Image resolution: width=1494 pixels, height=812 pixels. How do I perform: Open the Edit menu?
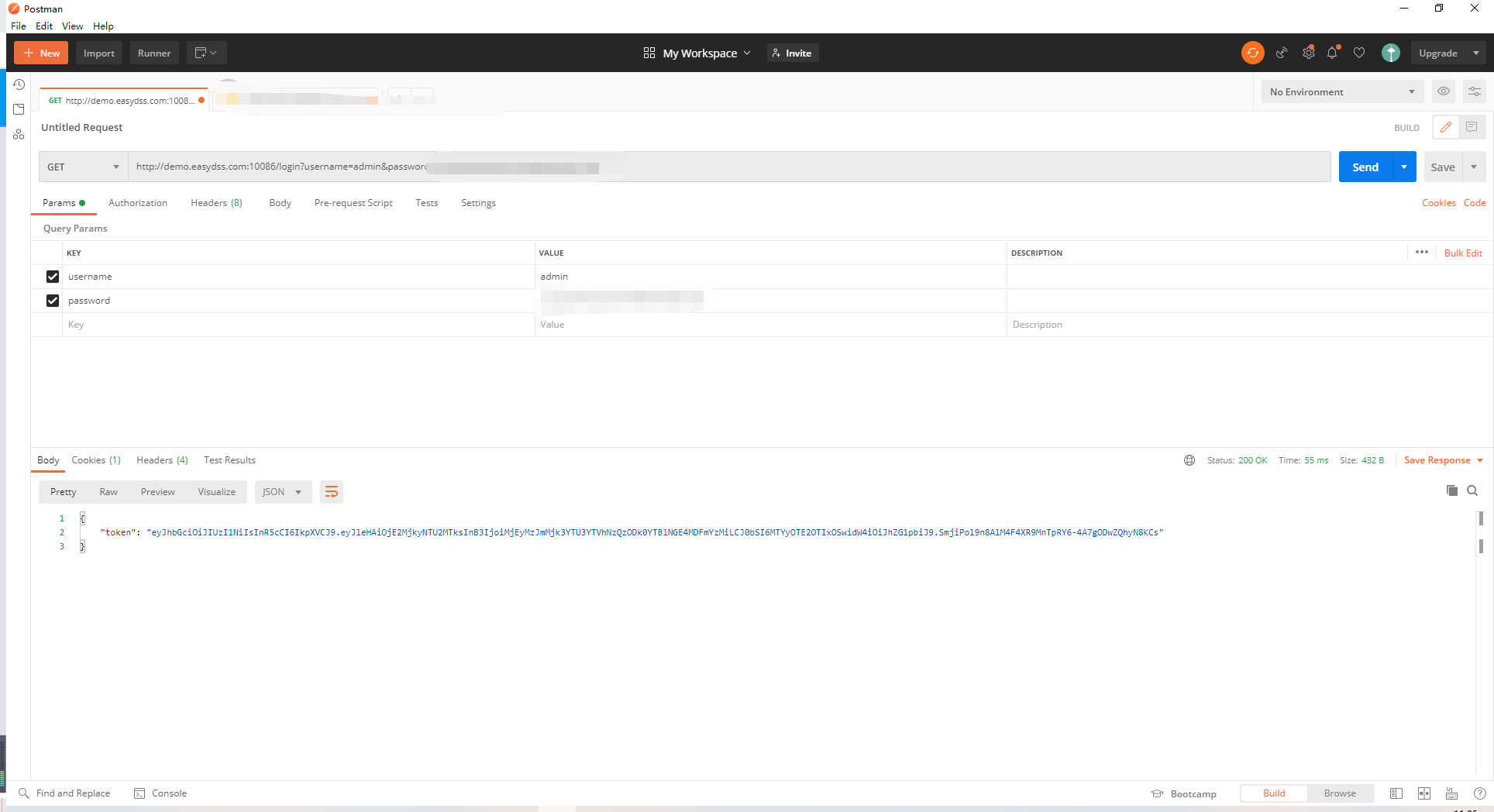click(x=44, y=26)
